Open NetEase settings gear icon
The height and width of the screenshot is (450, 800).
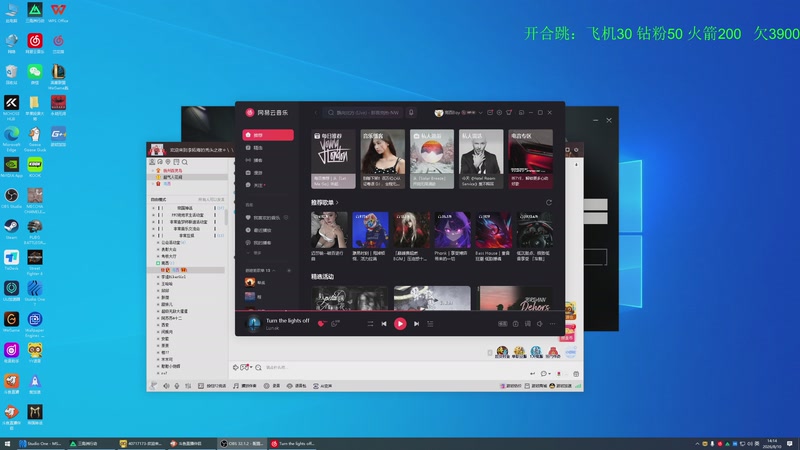click(499, 112)
